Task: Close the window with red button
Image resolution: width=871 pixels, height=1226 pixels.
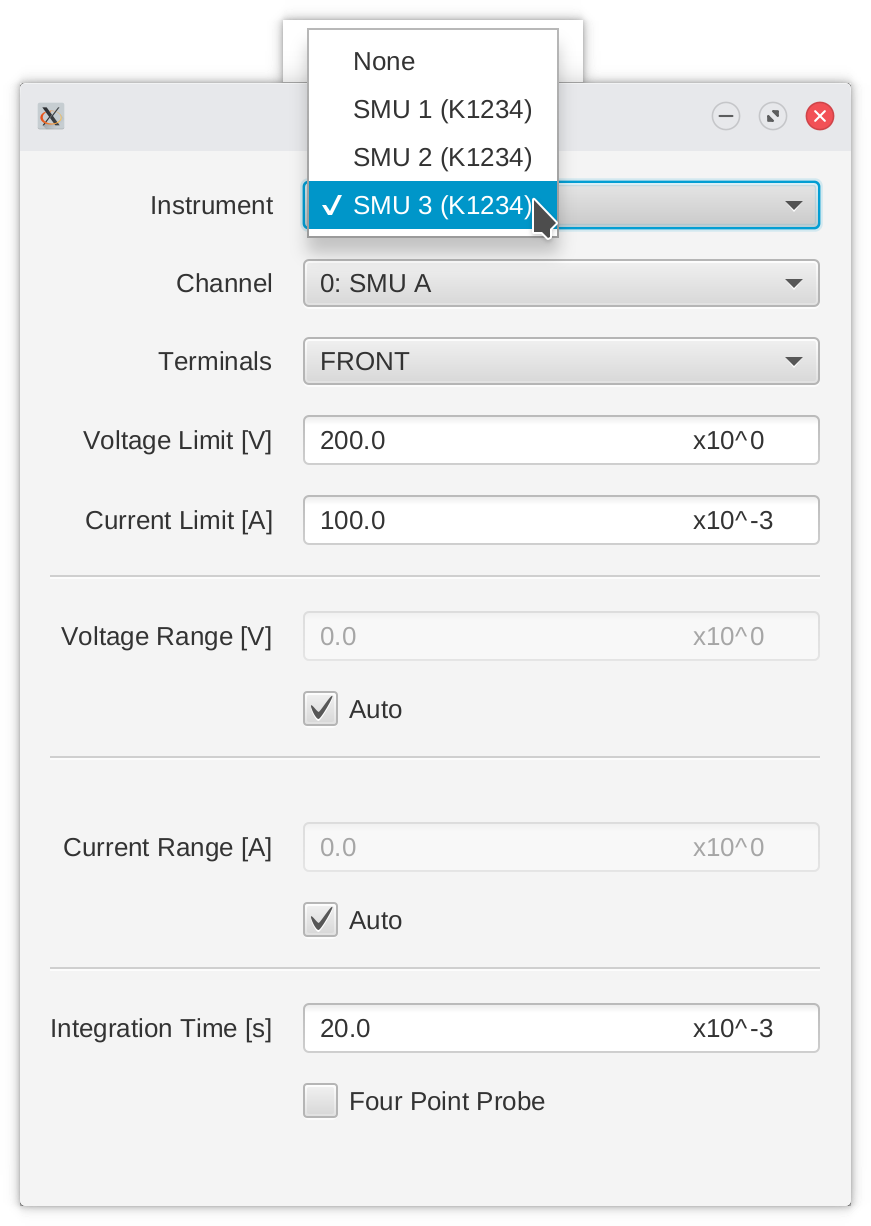Action: click(x=820, y=117)
